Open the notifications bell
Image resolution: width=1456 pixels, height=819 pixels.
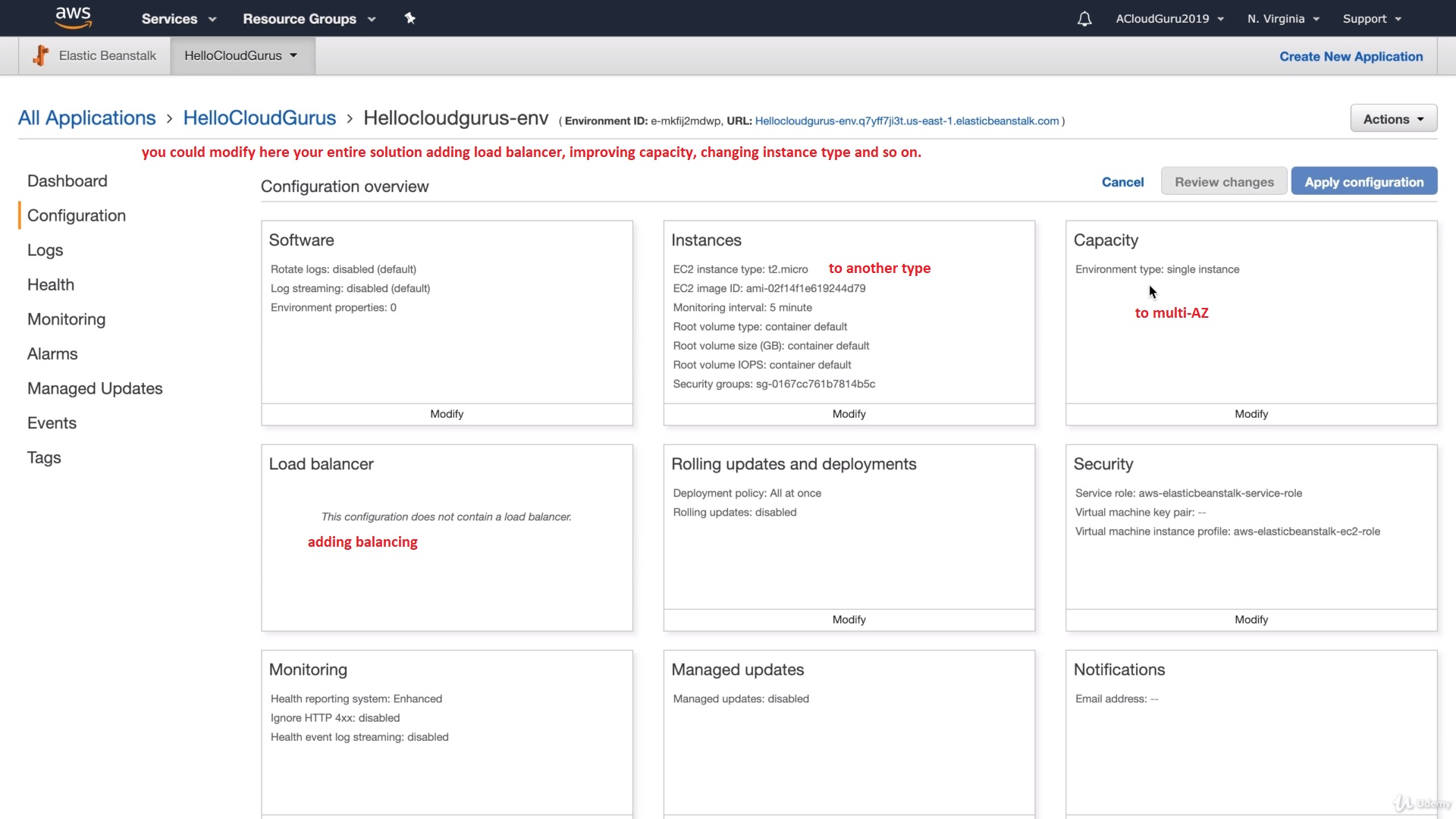click(1084, 19)
